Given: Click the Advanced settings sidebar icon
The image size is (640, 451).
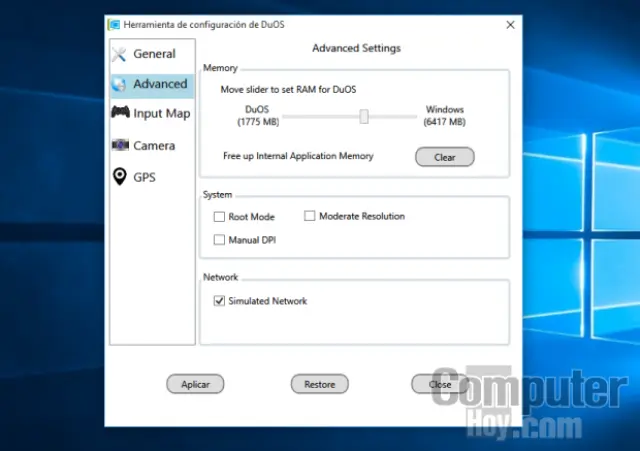Looking at the screenshot, I should pyautogui.click(x=120, y=84).
